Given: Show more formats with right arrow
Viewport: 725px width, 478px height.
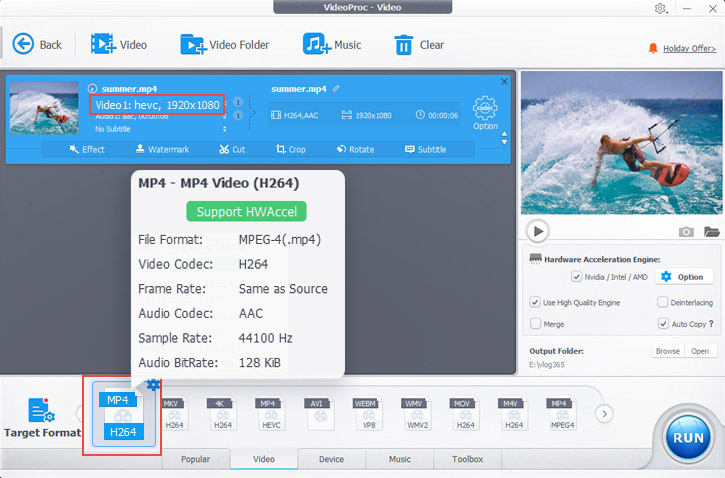Looking at the screenshot, I should 604,414.
